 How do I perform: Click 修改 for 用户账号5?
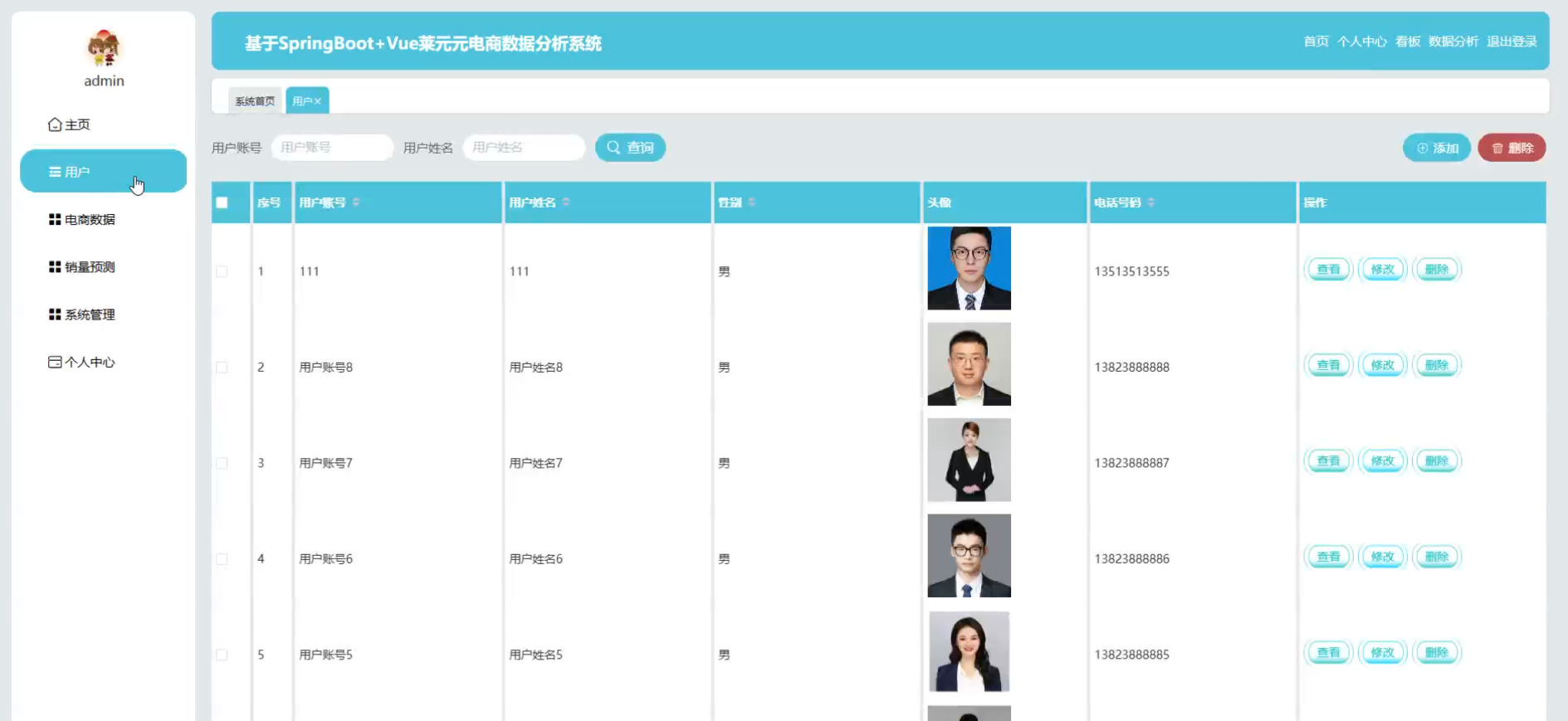pos(1383,653)
